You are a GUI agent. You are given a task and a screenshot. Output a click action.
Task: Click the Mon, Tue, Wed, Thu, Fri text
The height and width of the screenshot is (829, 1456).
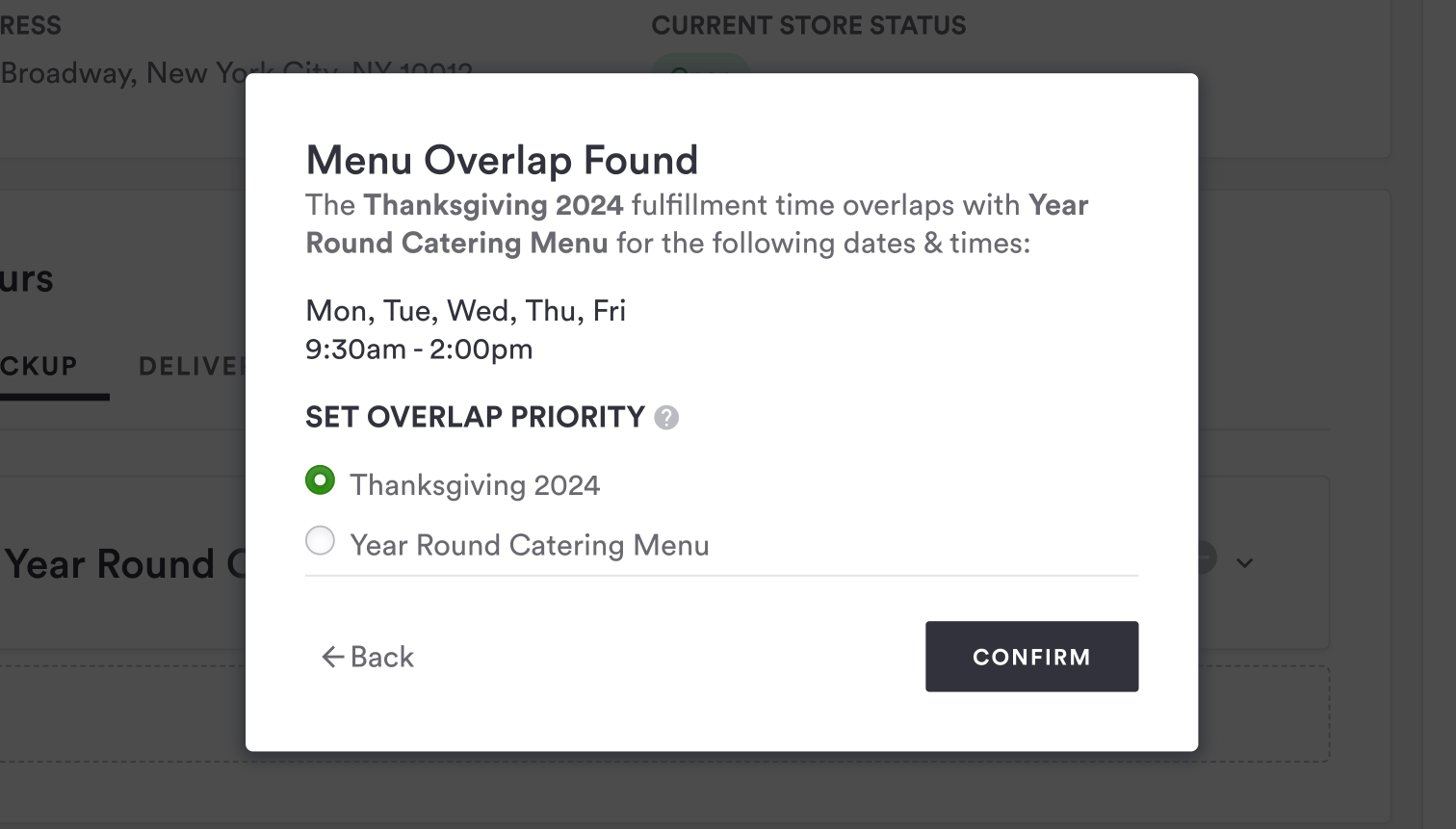click(x=465, y=311)
